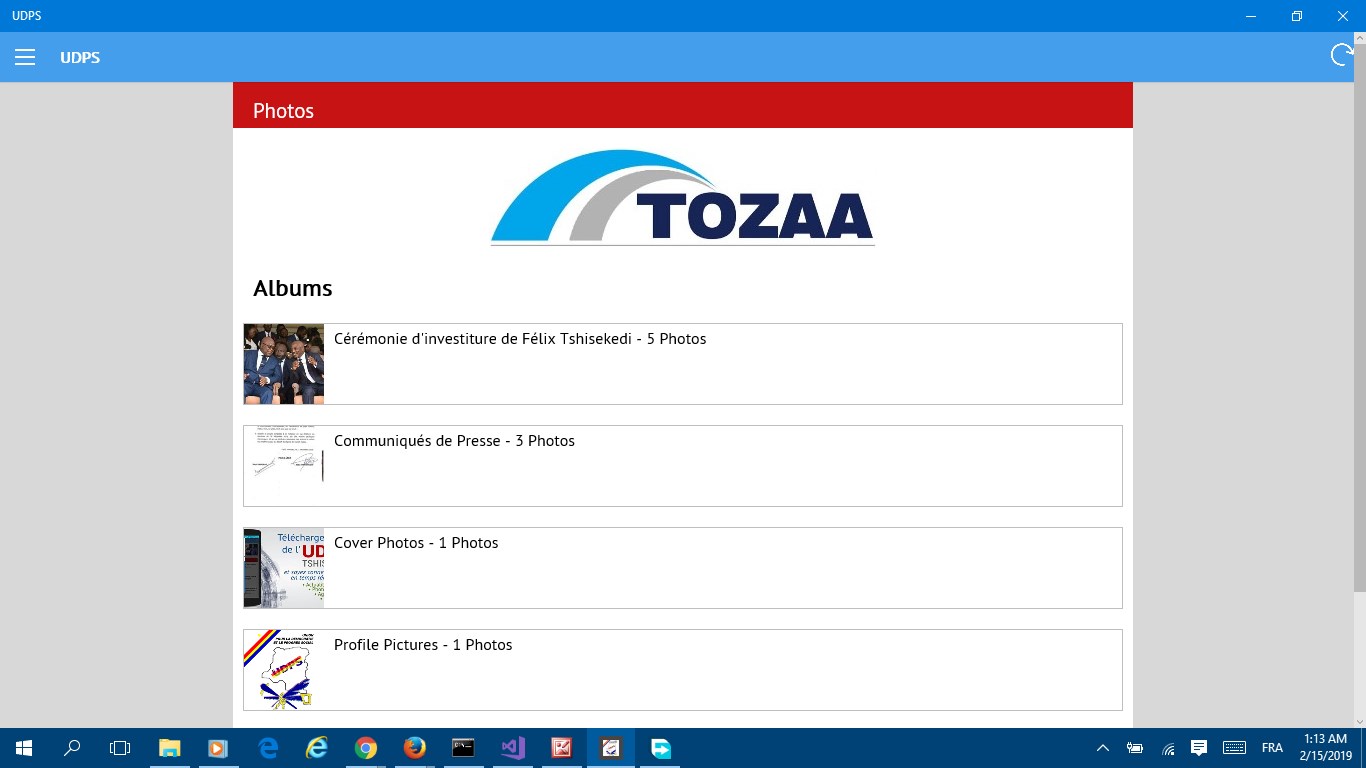
Task: Open Visual Studio from taskbar
Action: 512,748
